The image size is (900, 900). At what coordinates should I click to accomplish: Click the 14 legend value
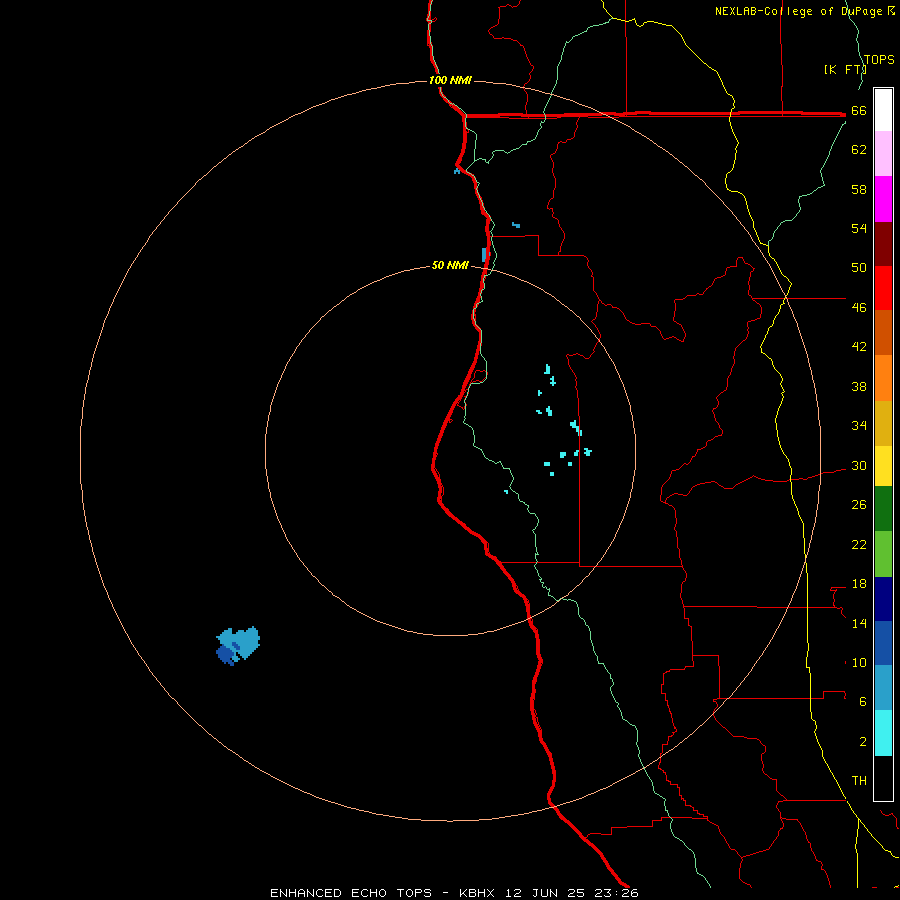tap(859, 624)
